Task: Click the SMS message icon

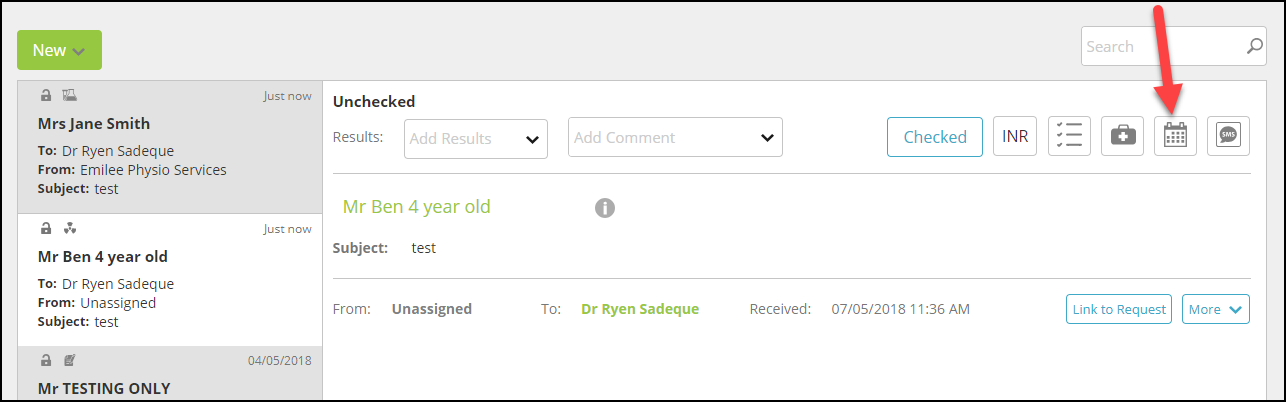Action: coord(1228,136)
